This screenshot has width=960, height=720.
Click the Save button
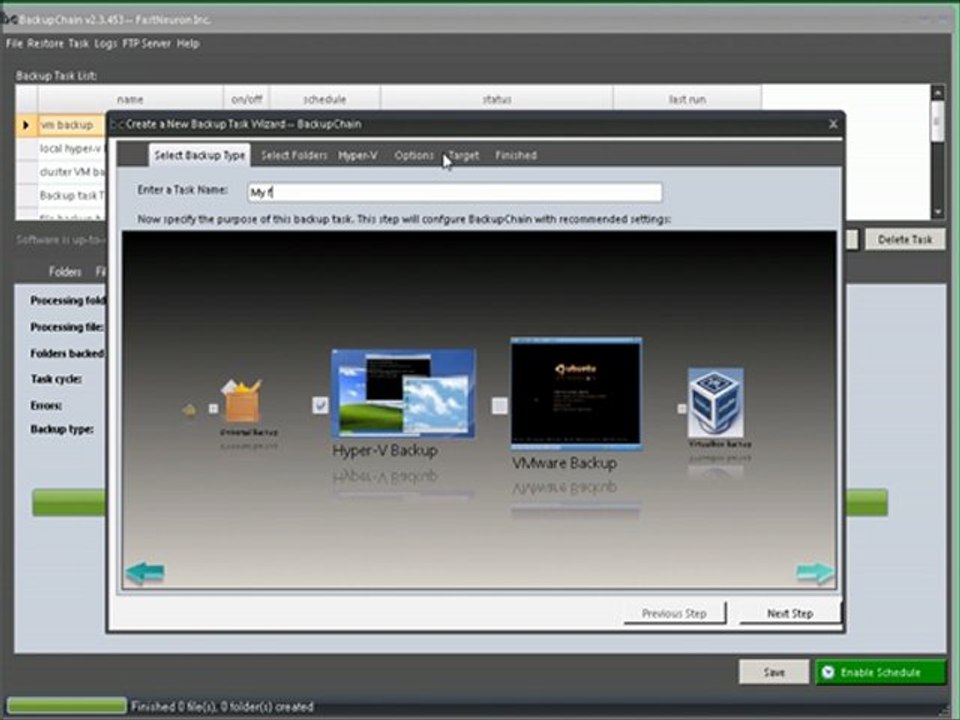click(x=774, y=672)
